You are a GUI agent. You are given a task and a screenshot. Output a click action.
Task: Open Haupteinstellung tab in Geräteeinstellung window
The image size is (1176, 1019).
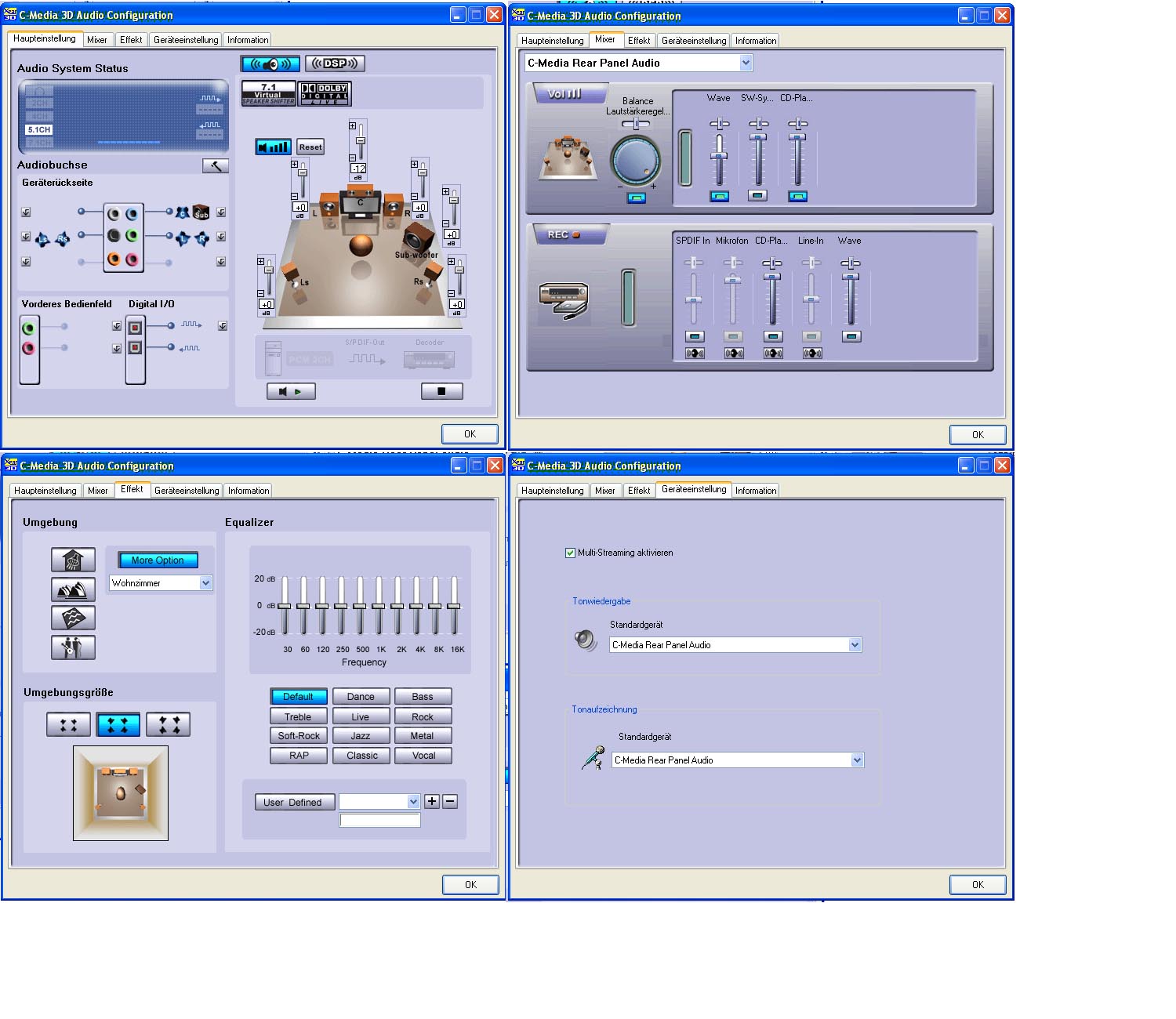[x=553, y=491]
